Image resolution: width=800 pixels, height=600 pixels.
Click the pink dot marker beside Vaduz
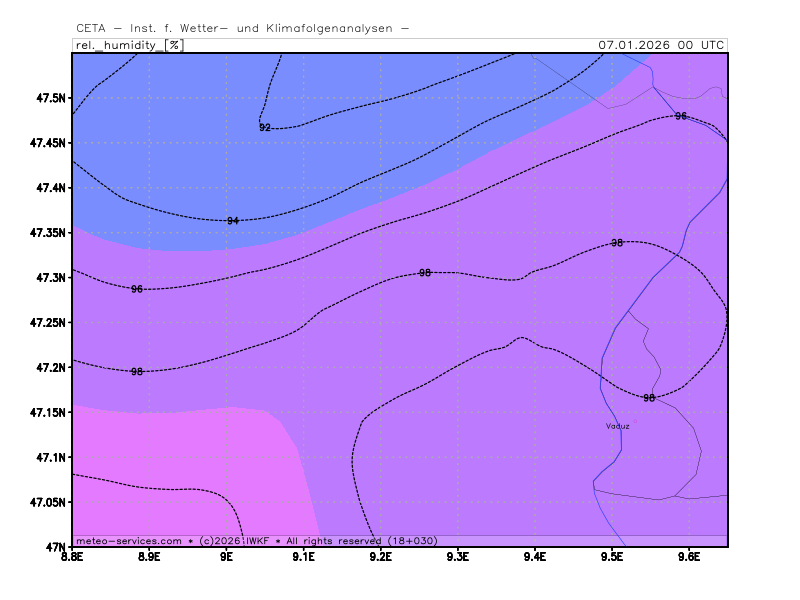click(634, 422)
